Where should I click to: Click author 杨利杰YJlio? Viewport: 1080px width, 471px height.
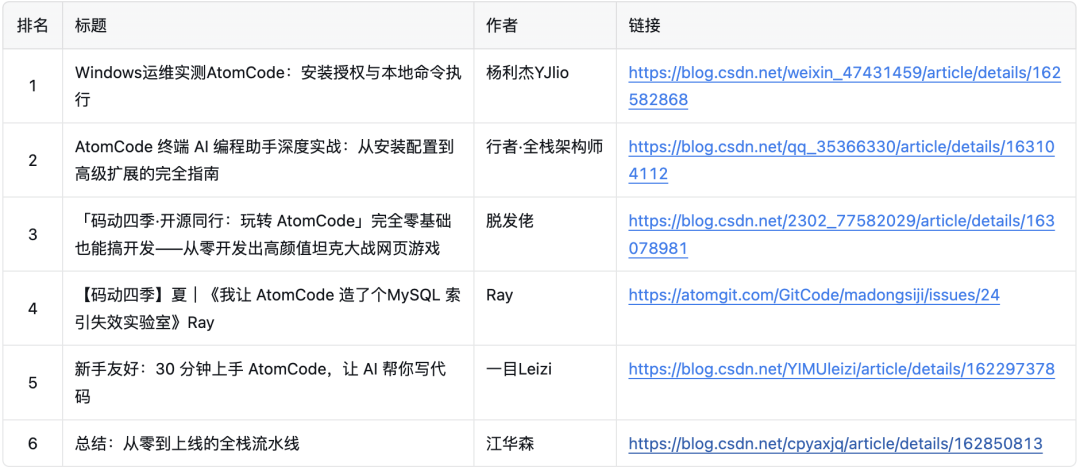(528, 72)
